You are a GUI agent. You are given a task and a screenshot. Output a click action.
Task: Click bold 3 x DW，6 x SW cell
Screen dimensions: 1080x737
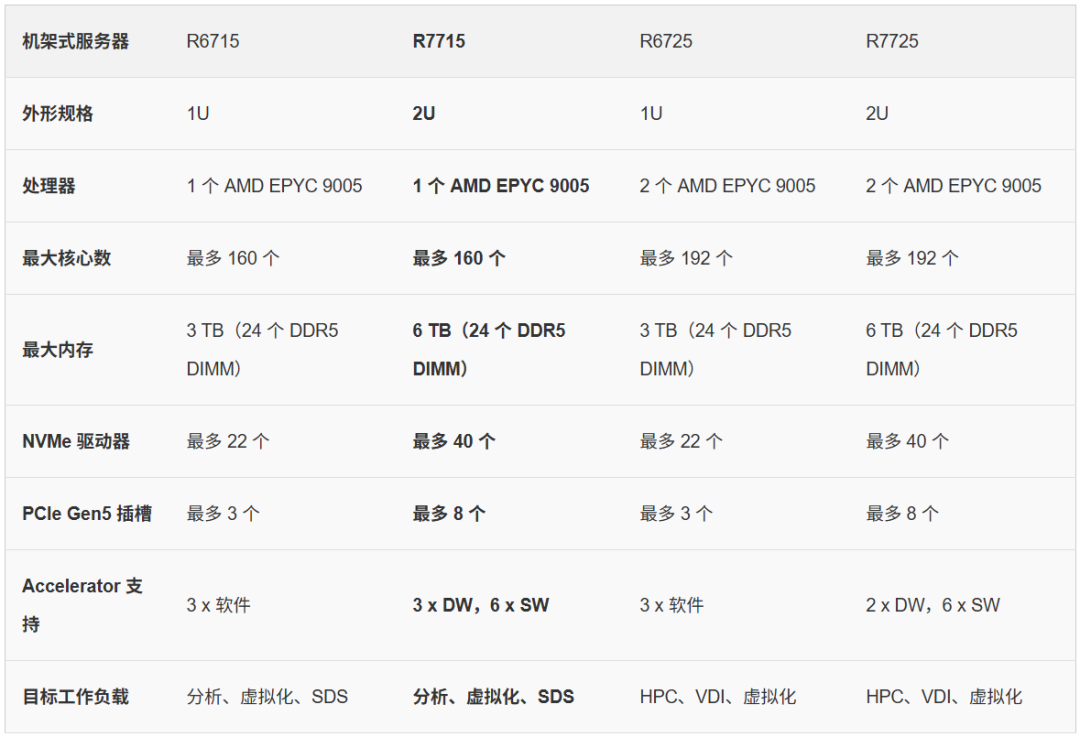click(481, 605)
